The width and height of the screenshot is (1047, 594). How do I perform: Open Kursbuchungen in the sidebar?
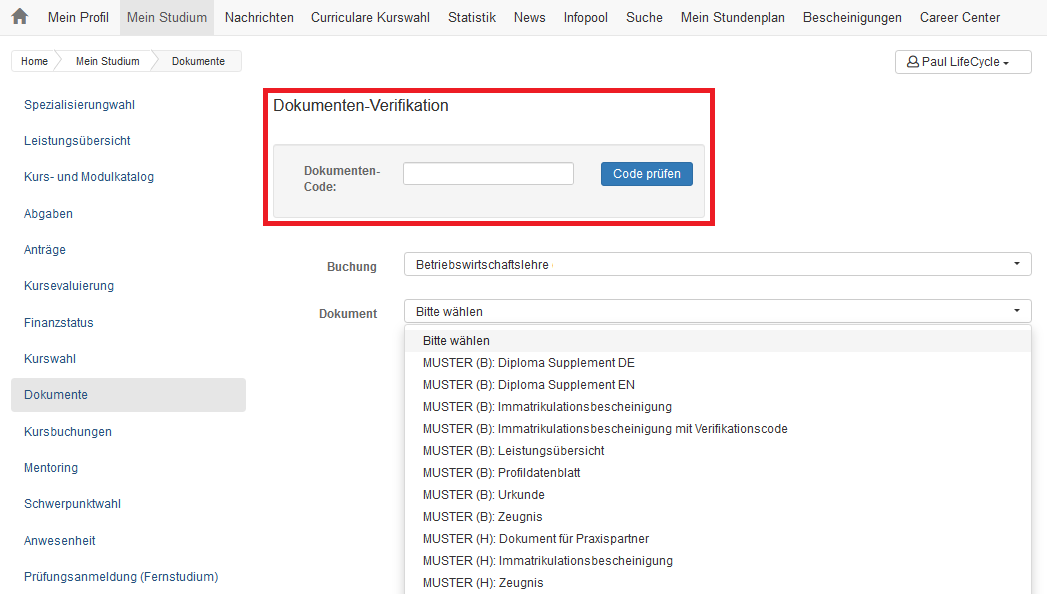click(67, 432)
